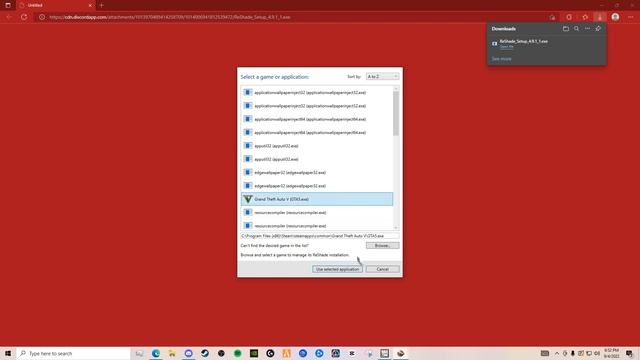
Task: Focus the game path input field
Action: (320, 236)
